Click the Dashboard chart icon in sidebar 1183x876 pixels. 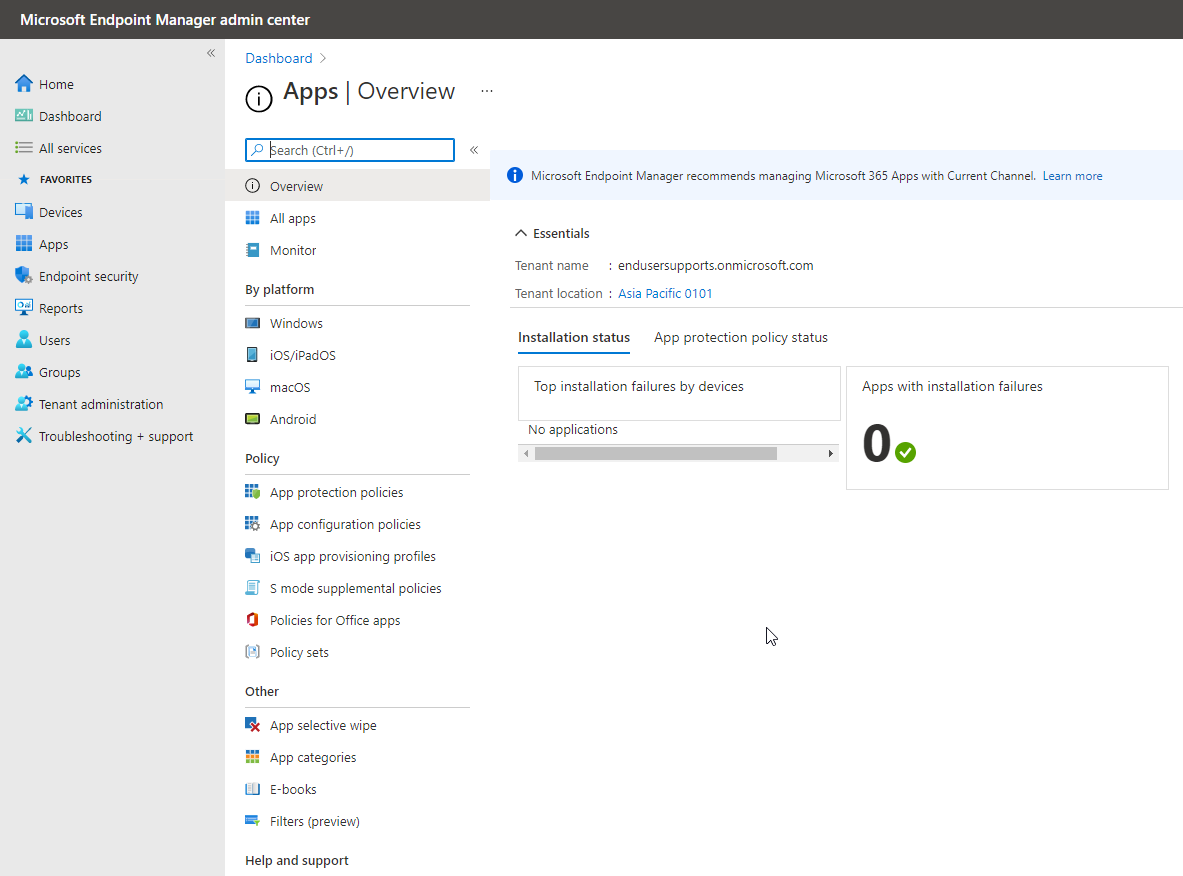coord(24,115)
